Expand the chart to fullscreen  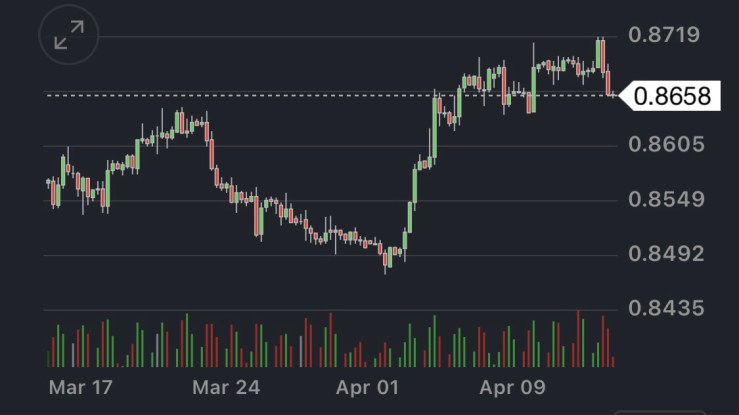point(69,36)
